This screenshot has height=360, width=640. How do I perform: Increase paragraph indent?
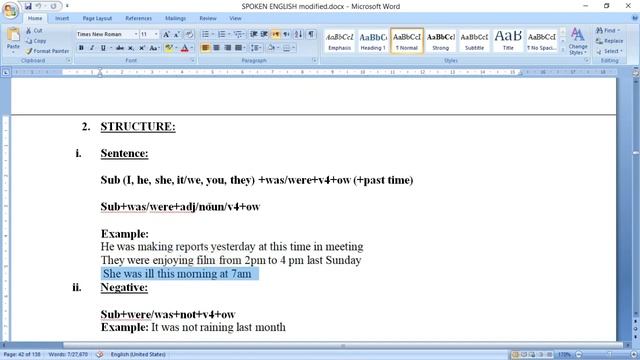pyautogui.click(x=264, y=35)
